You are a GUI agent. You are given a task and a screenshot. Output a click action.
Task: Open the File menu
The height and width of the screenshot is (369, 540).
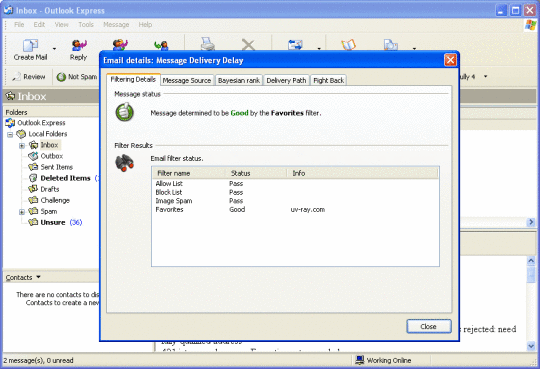point(19,24)
